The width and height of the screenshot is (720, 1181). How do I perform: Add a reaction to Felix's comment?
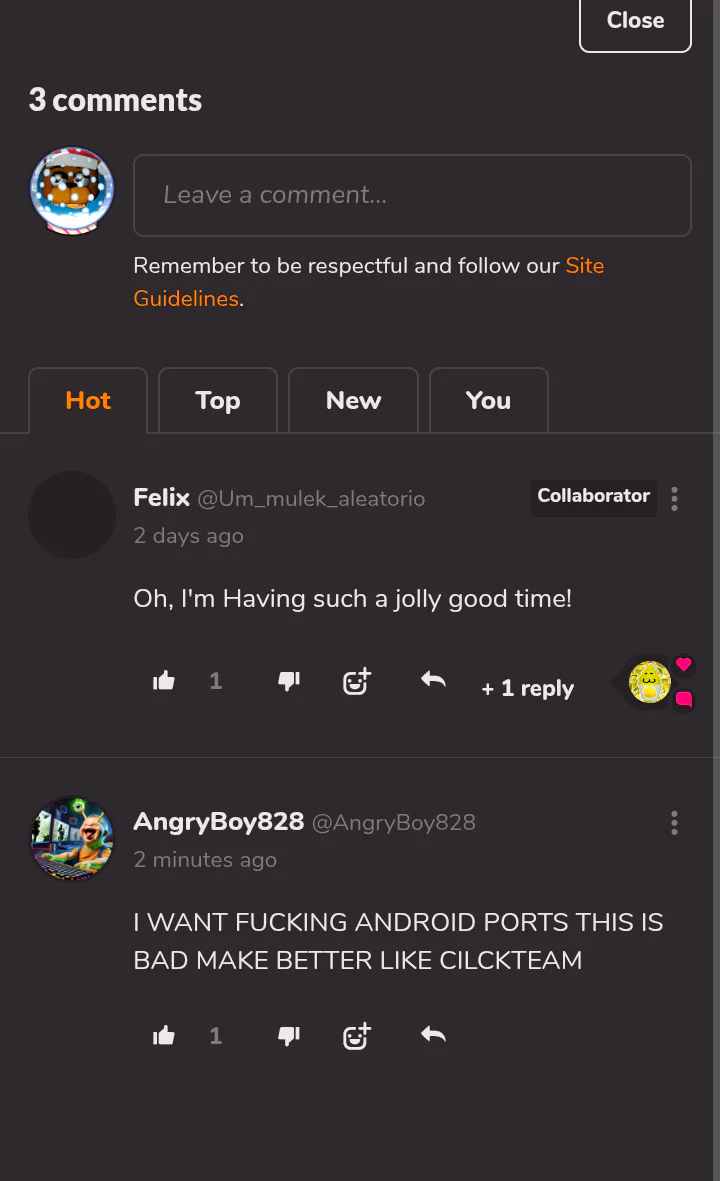pos(357,682)
